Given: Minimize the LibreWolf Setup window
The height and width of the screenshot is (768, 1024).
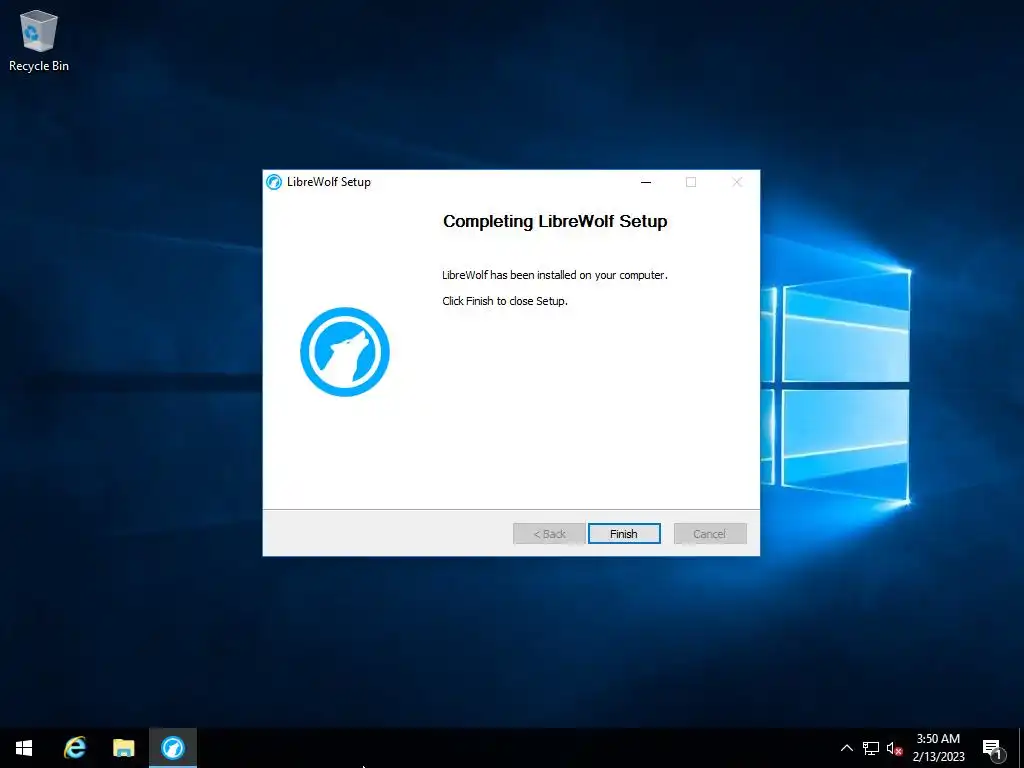Looking at the screenshot, I should click(646, 182).
